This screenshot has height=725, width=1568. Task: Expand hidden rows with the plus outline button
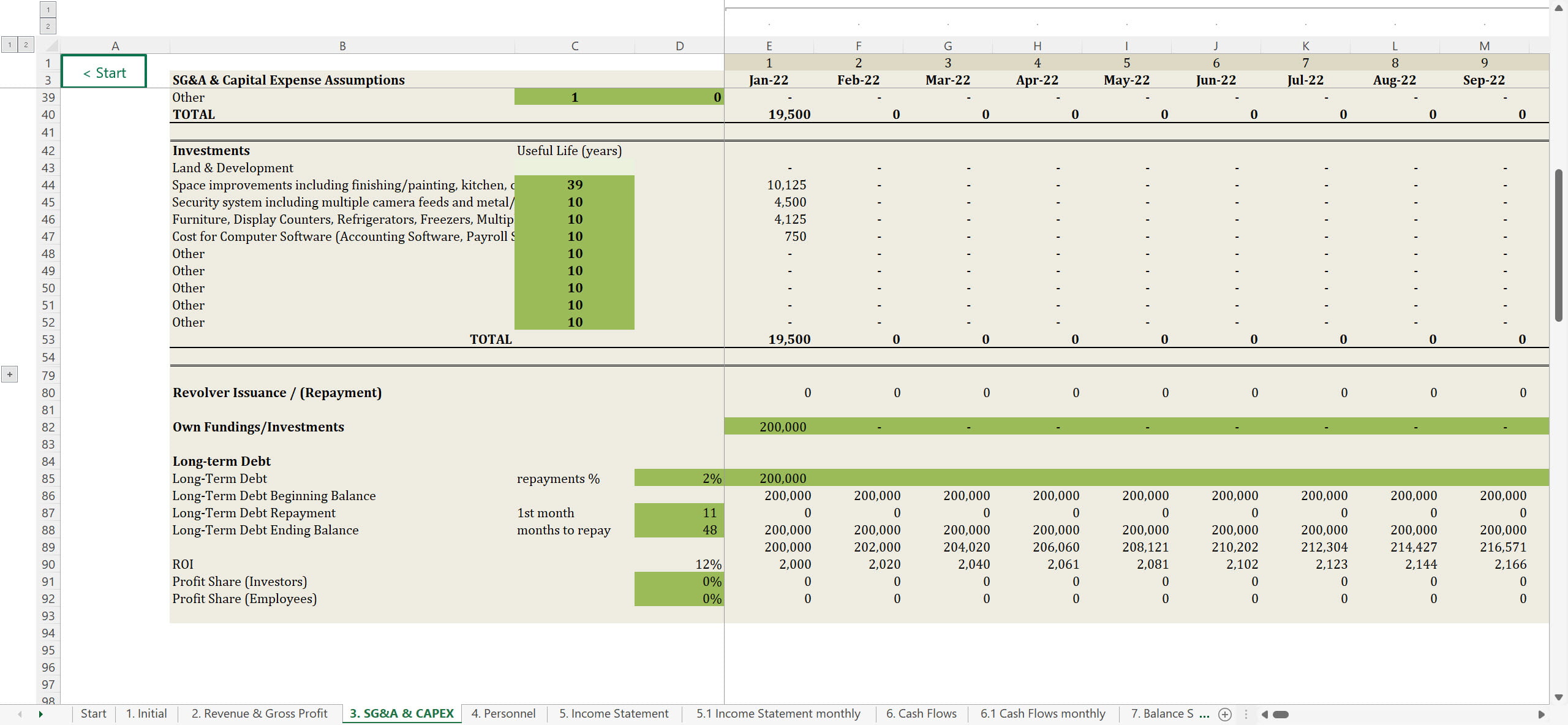coord(9,374)
